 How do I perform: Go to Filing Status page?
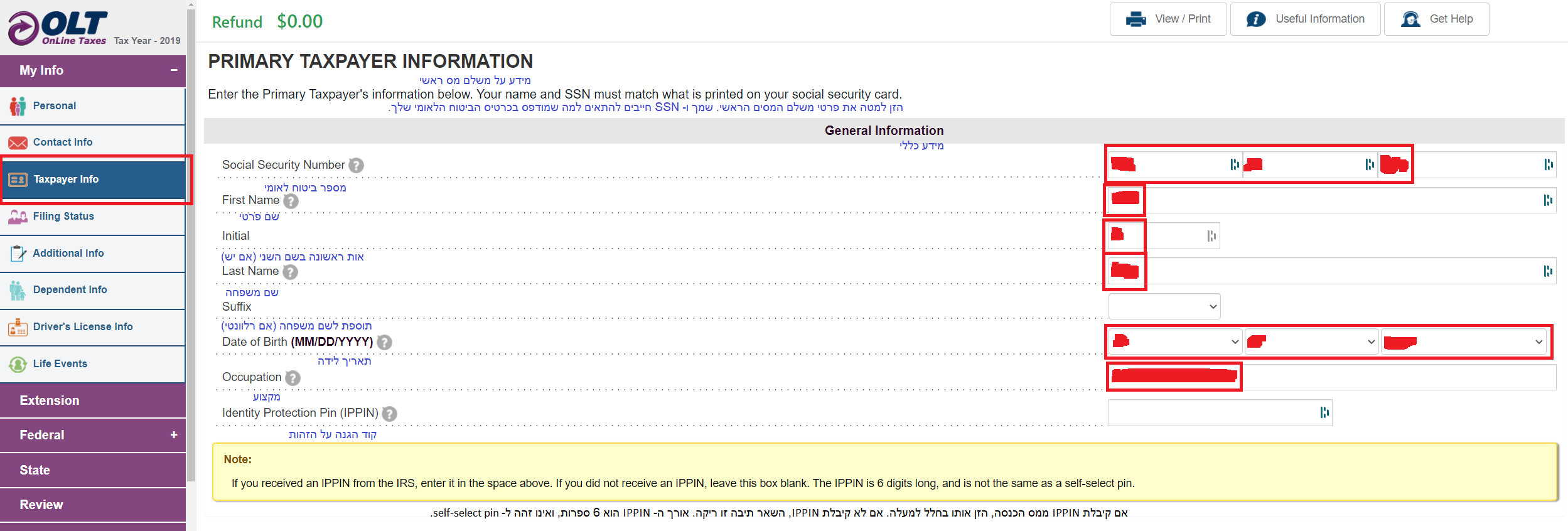(92, 217)
